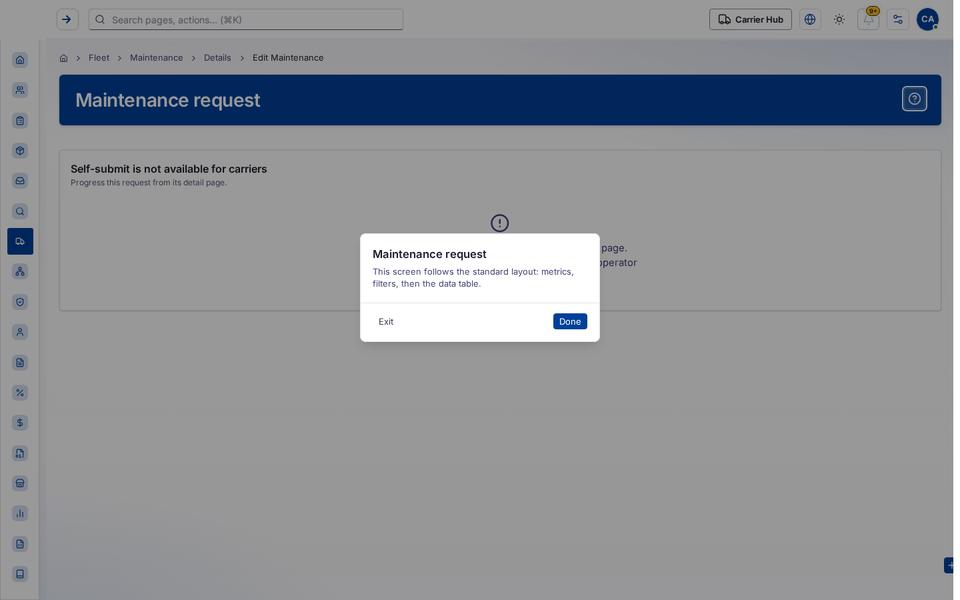Screen dimensions: 960x600
Task: Open the package box icon in sidebar
Action: [20, 151]
